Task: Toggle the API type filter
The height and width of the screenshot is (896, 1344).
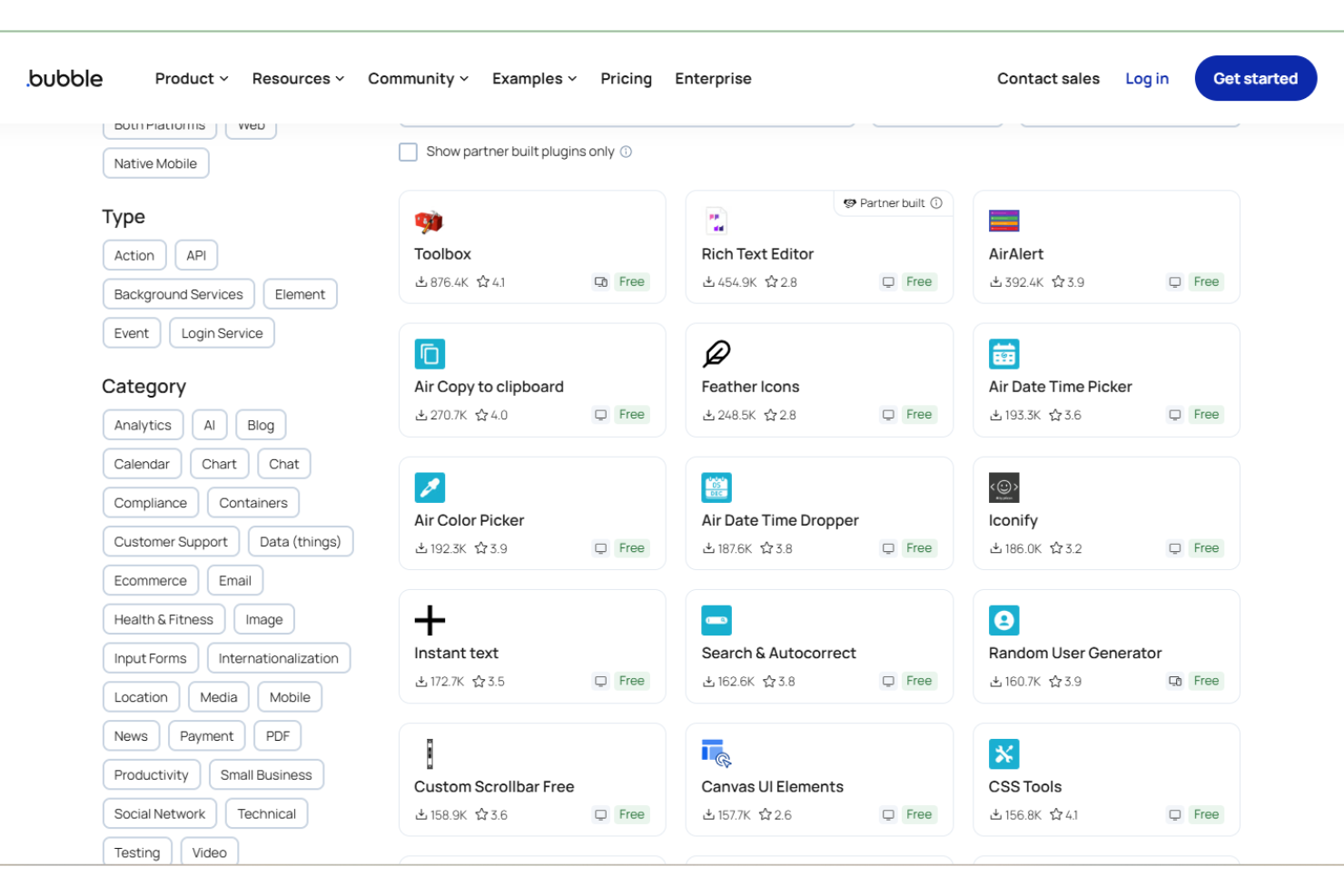Action: click(x=196, y=255)
